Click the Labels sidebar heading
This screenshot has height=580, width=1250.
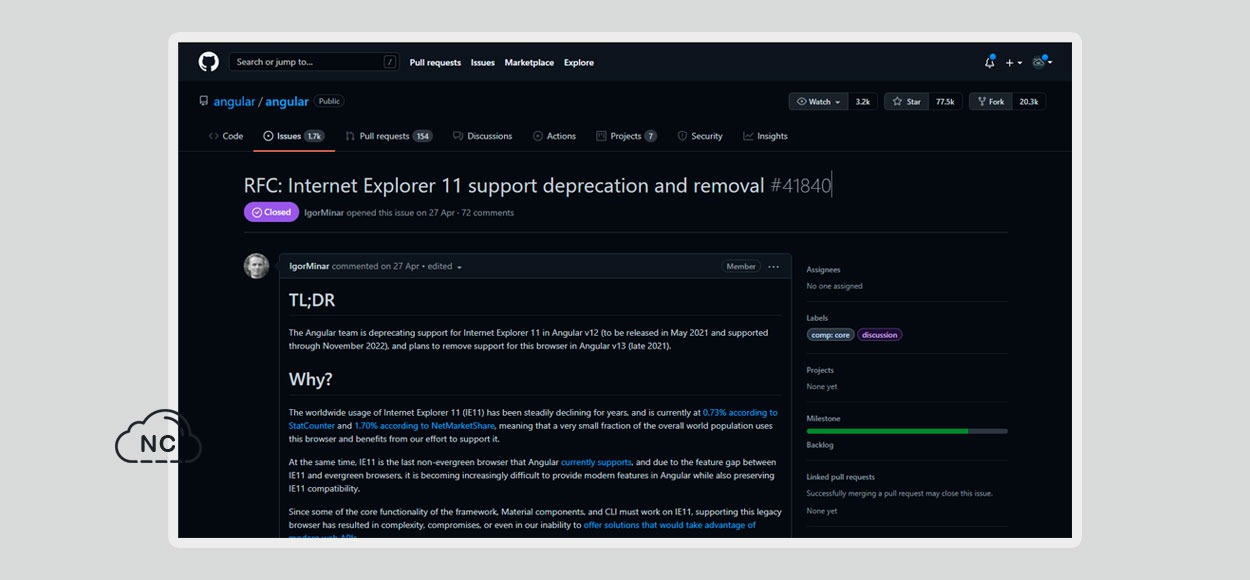point(818,318)
